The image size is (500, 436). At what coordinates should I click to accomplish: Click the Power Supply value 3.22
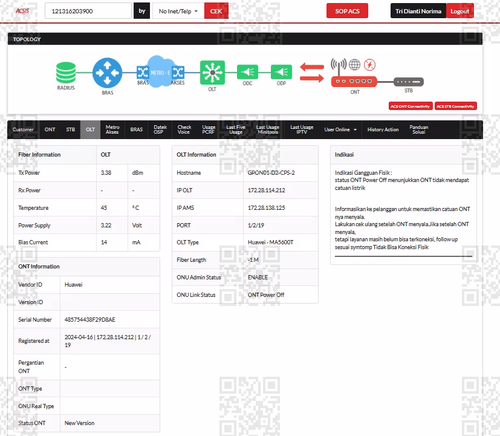coord(106,225)
